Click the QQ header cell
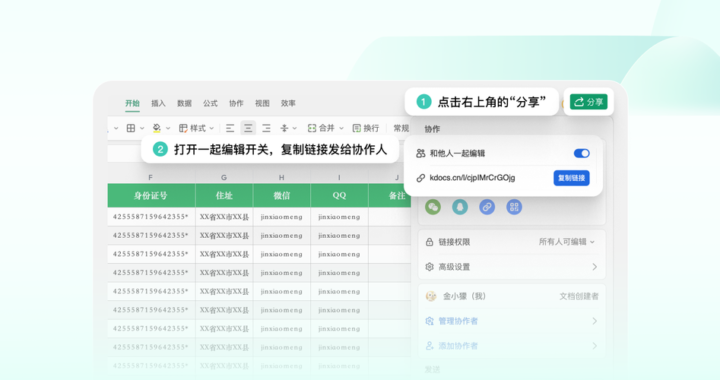Viewport: 720px width, 380px height. [339, 196]
